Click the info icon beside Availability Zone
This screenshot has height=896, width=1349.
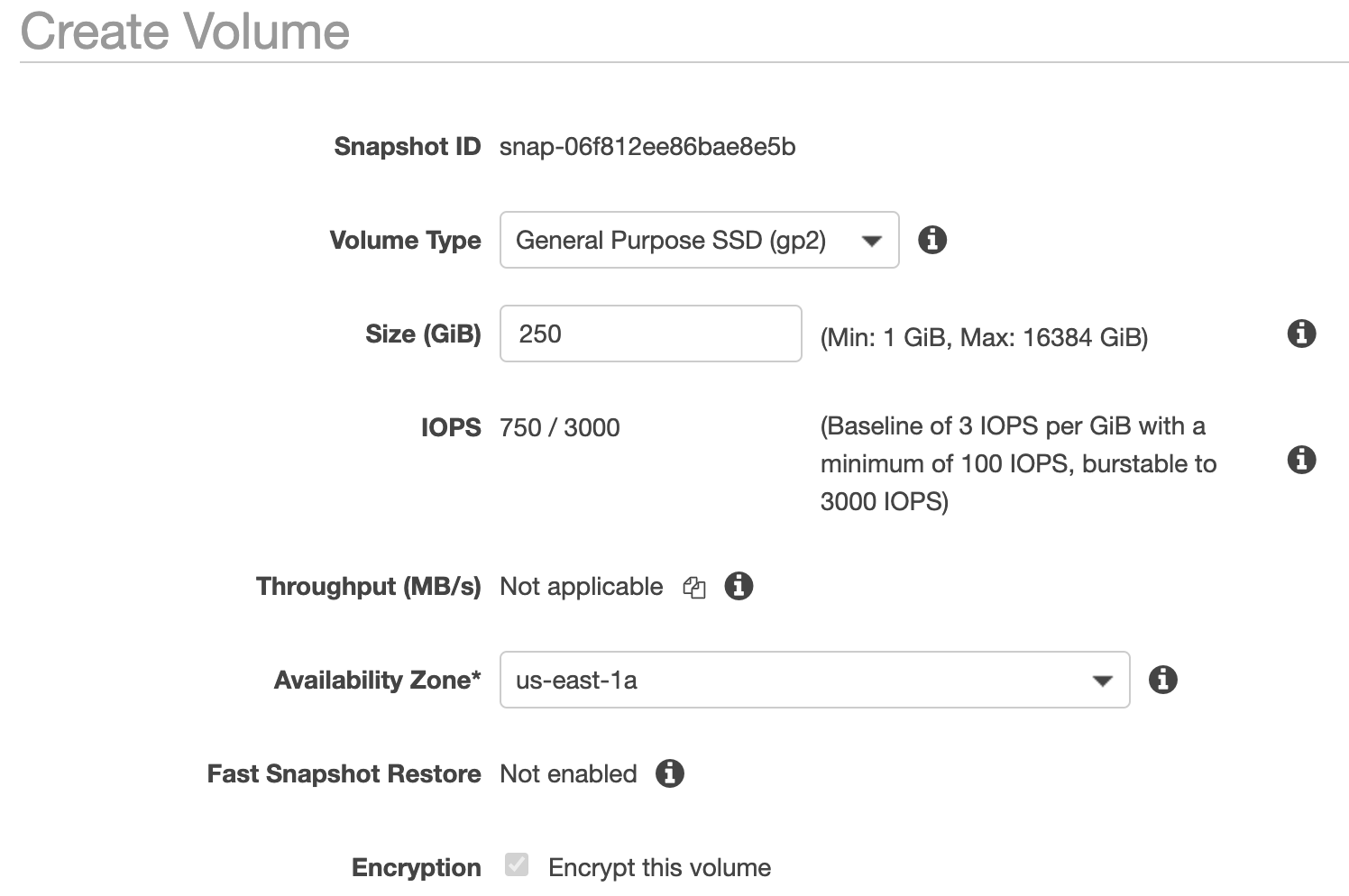pos(1163,680)
